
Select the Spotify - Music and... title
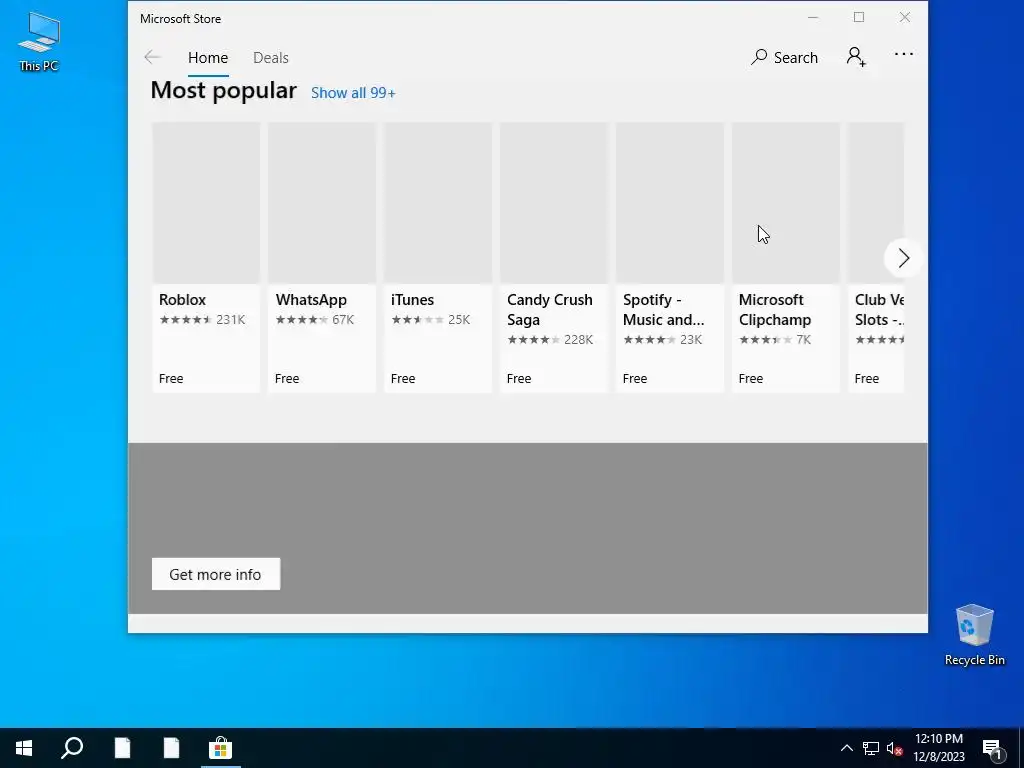[x=664, y=310]
